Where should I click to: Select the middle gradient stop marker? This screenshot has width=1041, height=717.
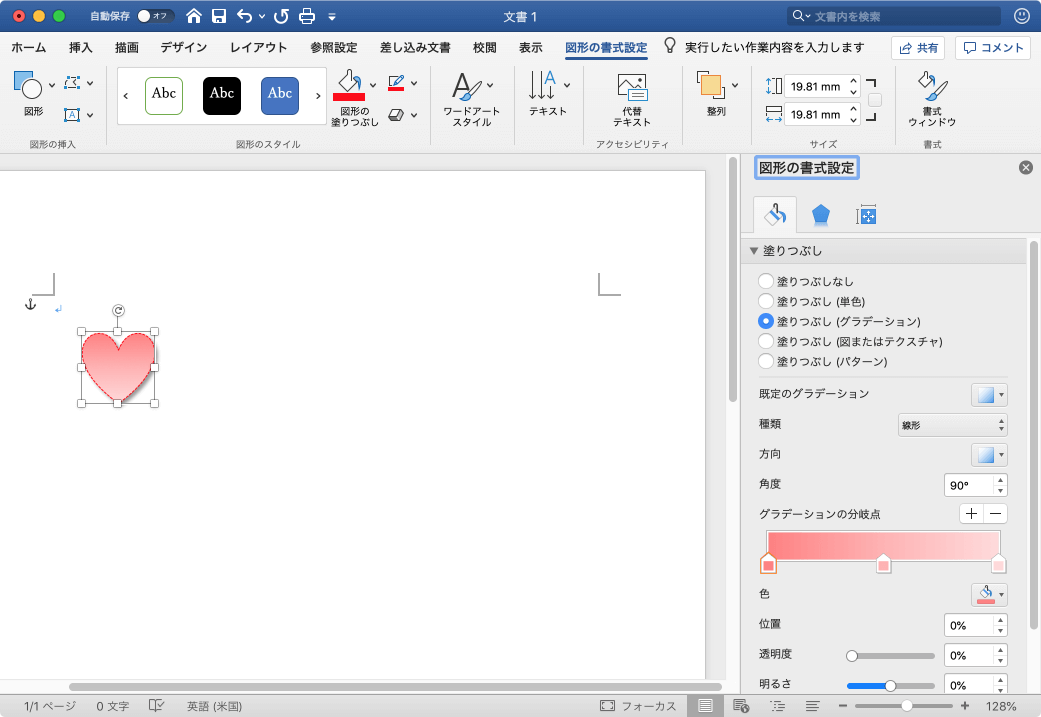click(x=883, y=563)
